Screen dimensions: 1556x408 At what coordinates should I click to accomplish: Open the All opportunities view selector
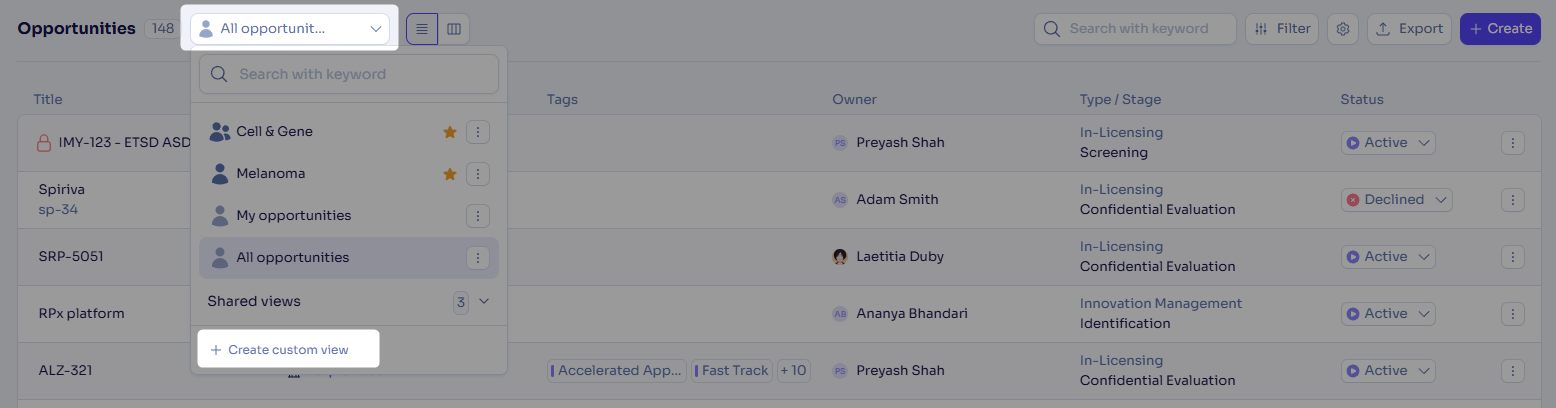point(290,29)
